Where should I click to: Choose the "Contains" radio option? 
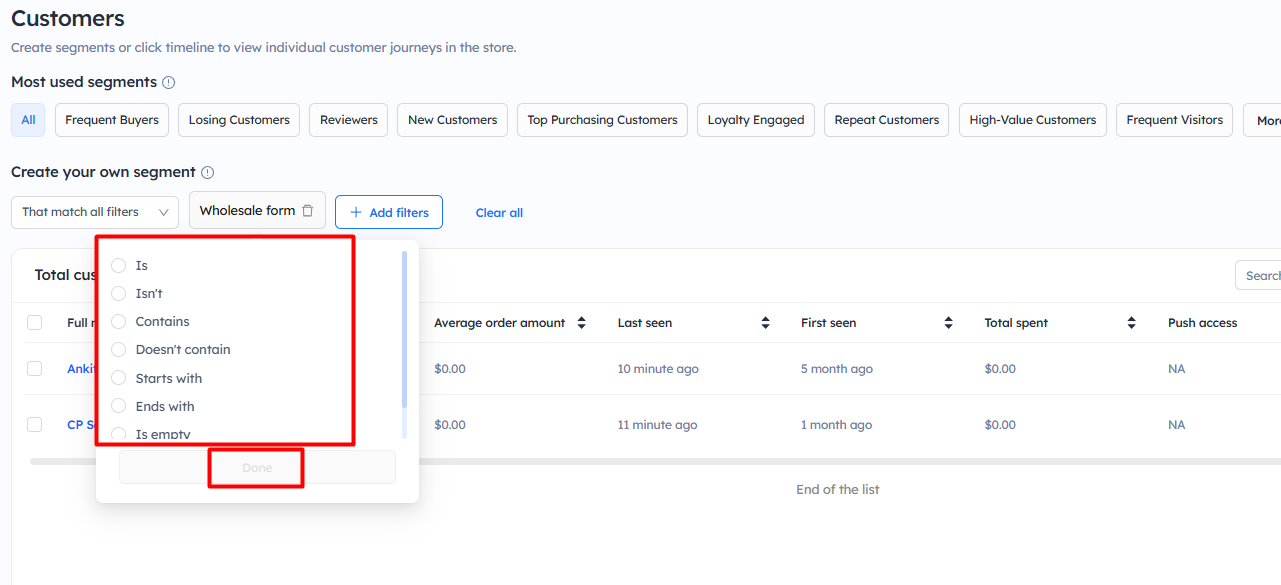tap(119, 321)
